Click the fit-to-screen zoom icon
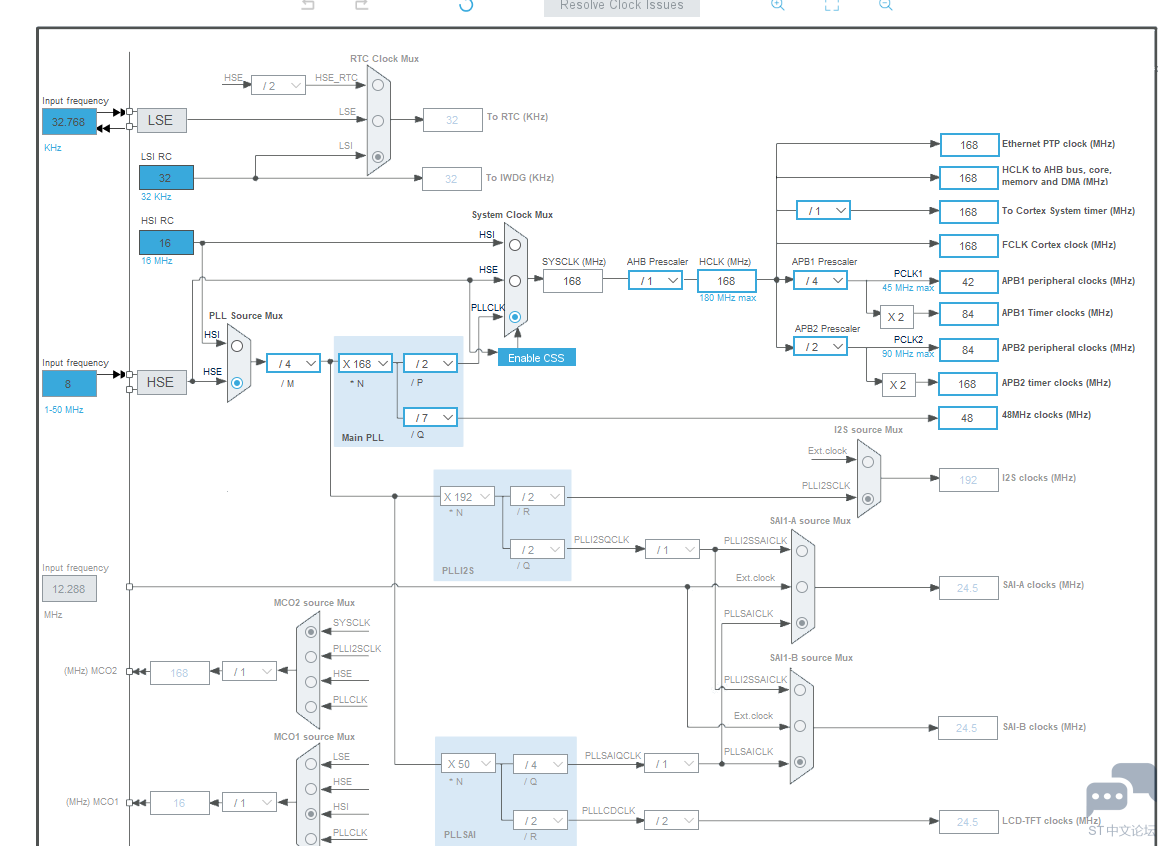Screen dimensions: 1165x846 point(832,4)
